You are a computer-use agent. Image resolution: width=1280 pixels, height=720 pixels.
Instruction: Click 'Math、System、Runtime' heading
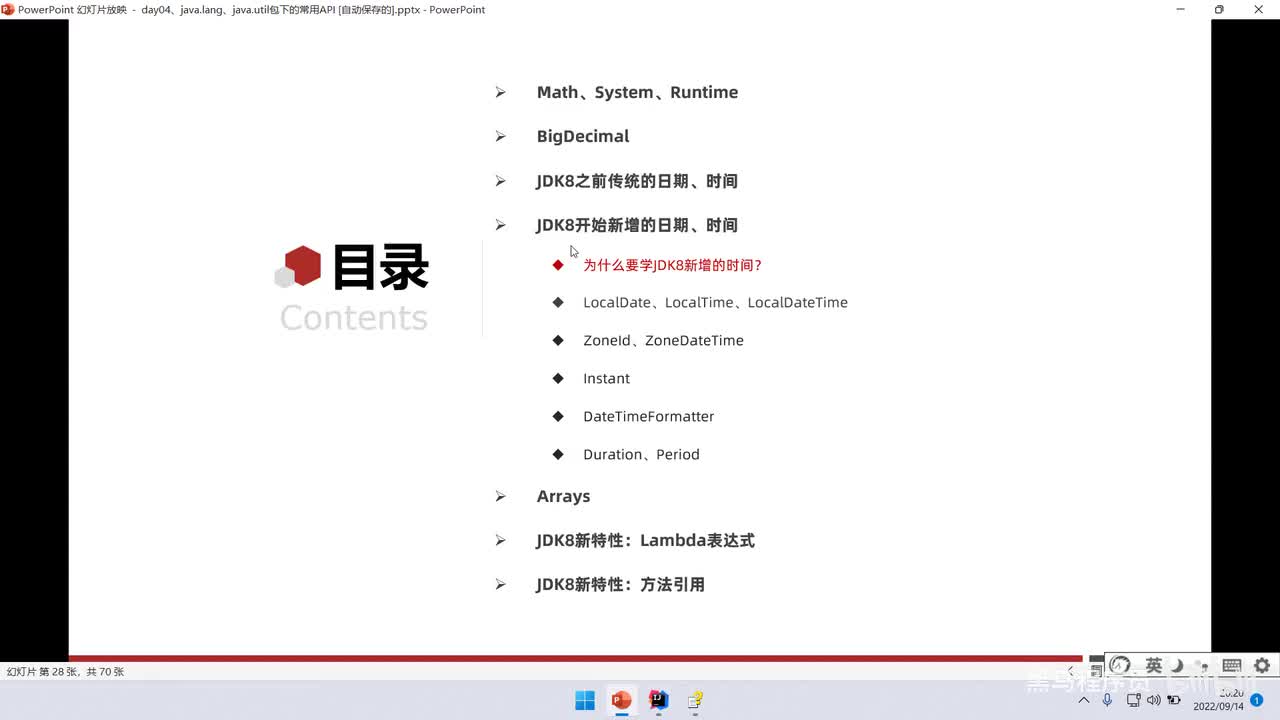click(637, 92)
